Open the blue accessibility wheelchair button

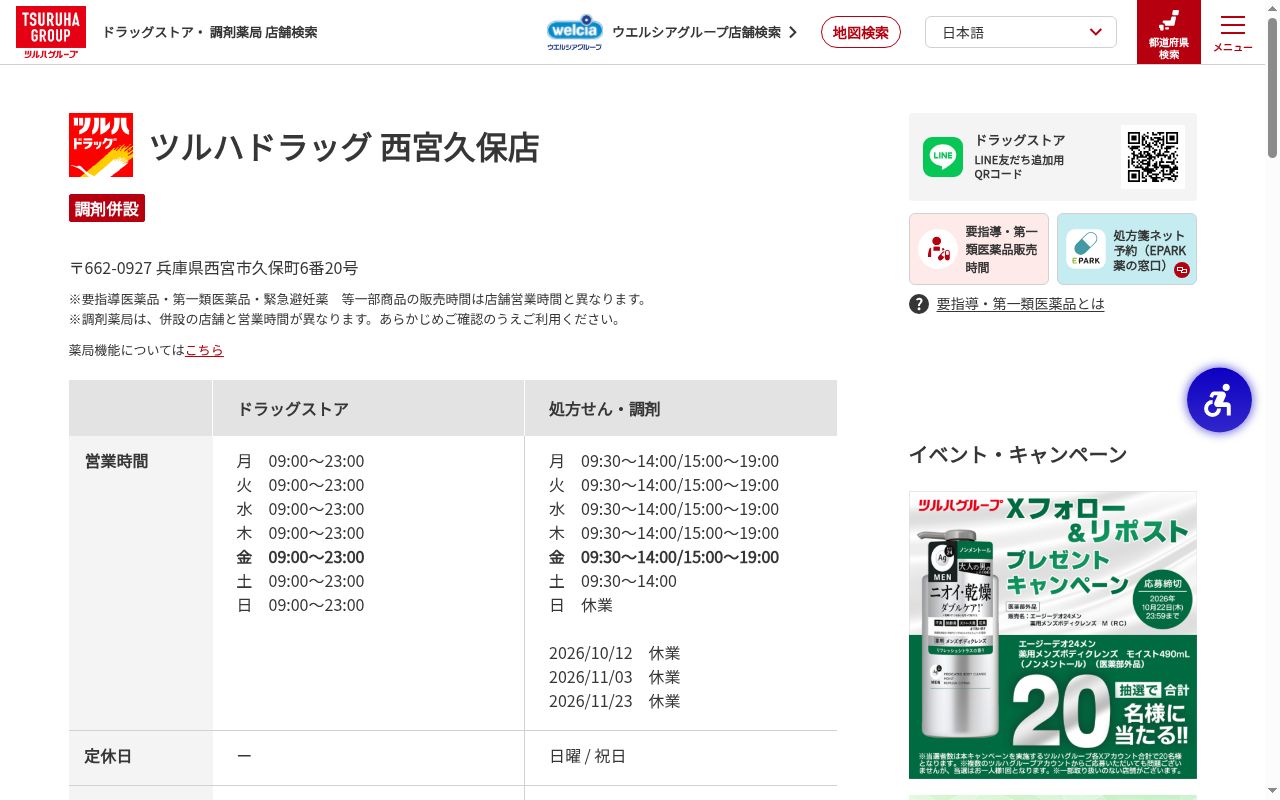click(x=1219, y=400)
